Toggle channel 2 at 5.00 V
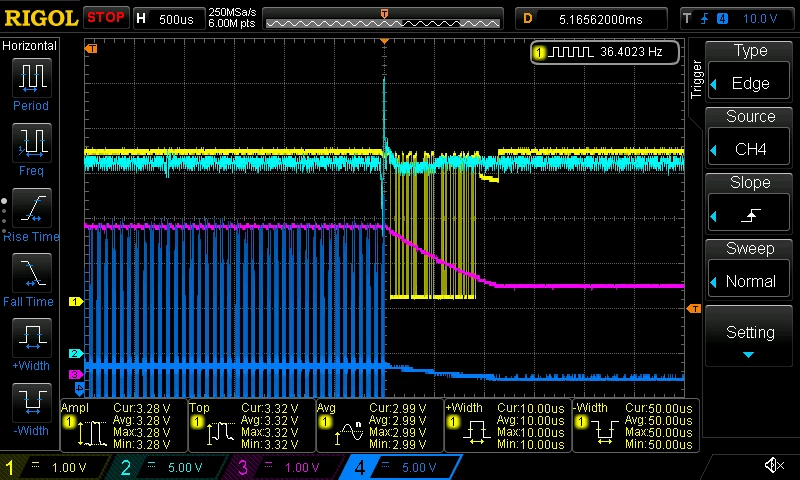The image size is (800, 480). (168, 467)
